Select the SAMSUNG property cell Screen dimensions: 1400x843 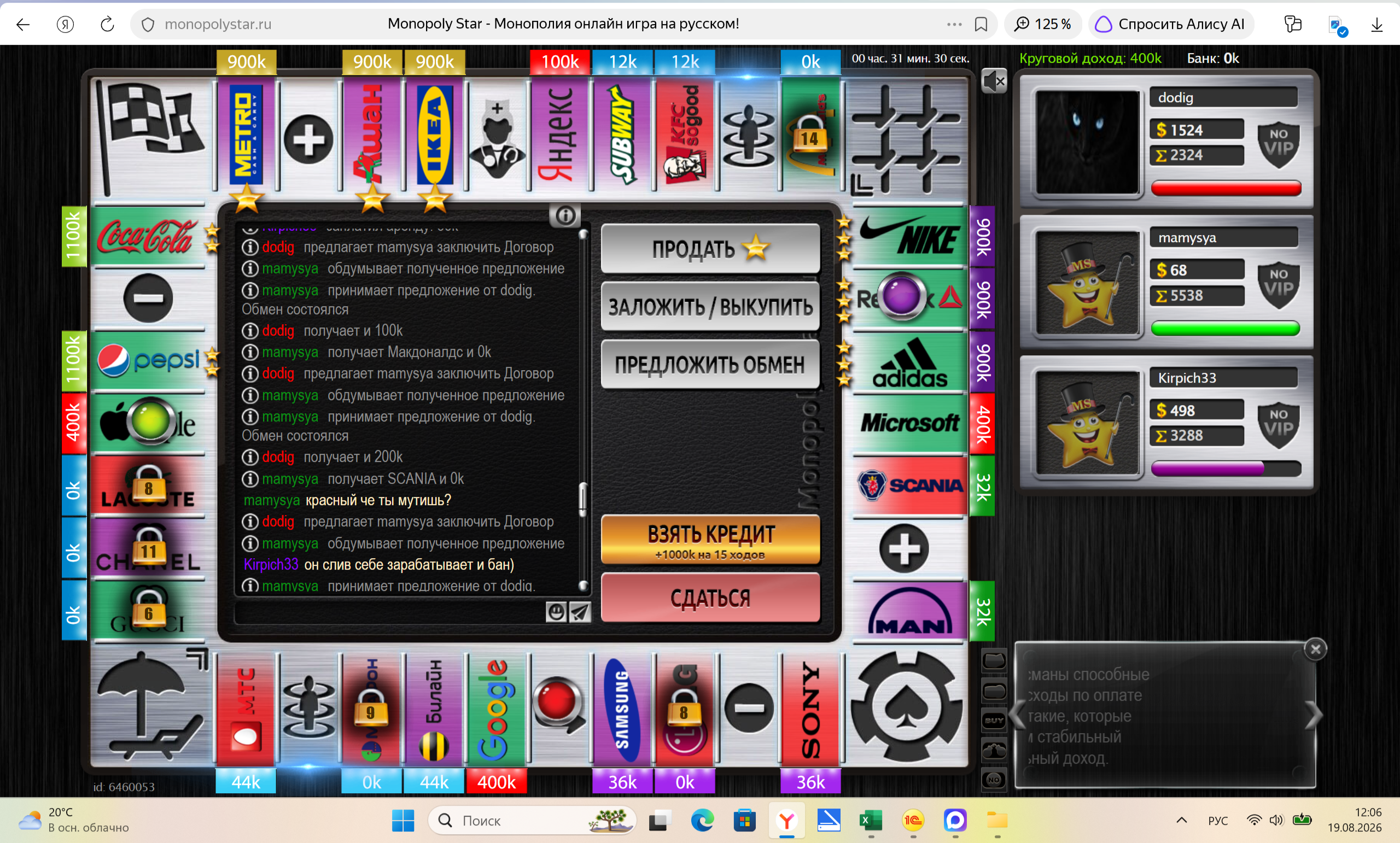tap(623, 709)
